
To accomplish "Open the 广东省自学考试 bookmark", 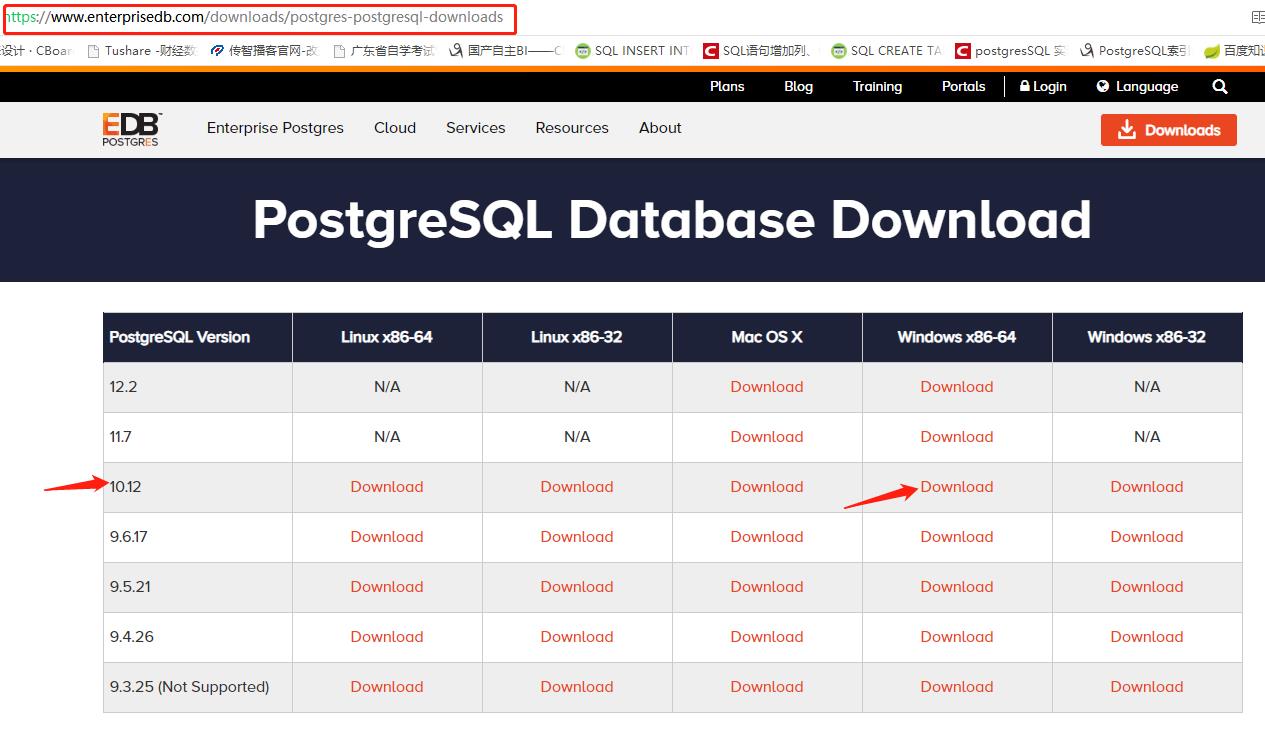I will pyautogui.click(x=385, y=50).
